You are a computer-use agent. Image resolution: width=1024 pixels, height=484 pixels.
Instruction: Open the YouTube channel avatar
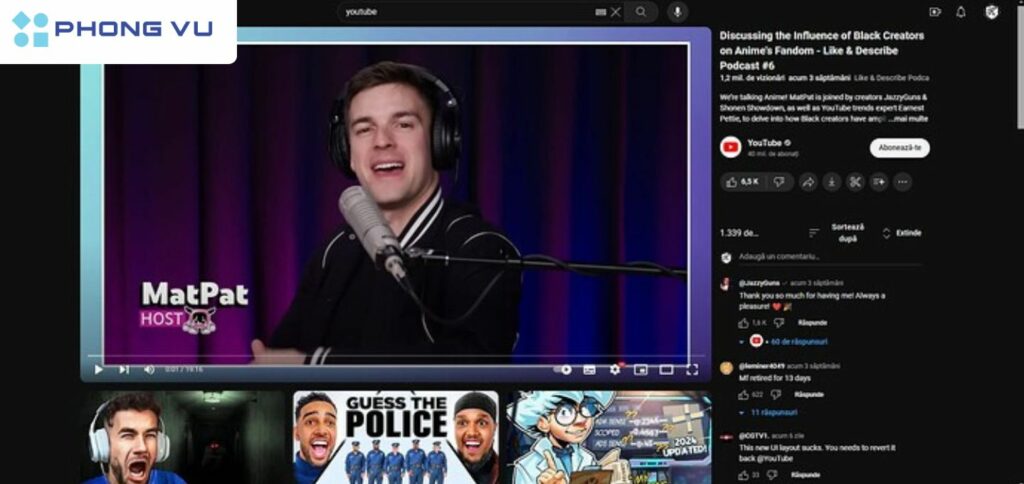[x=730, y=147]
